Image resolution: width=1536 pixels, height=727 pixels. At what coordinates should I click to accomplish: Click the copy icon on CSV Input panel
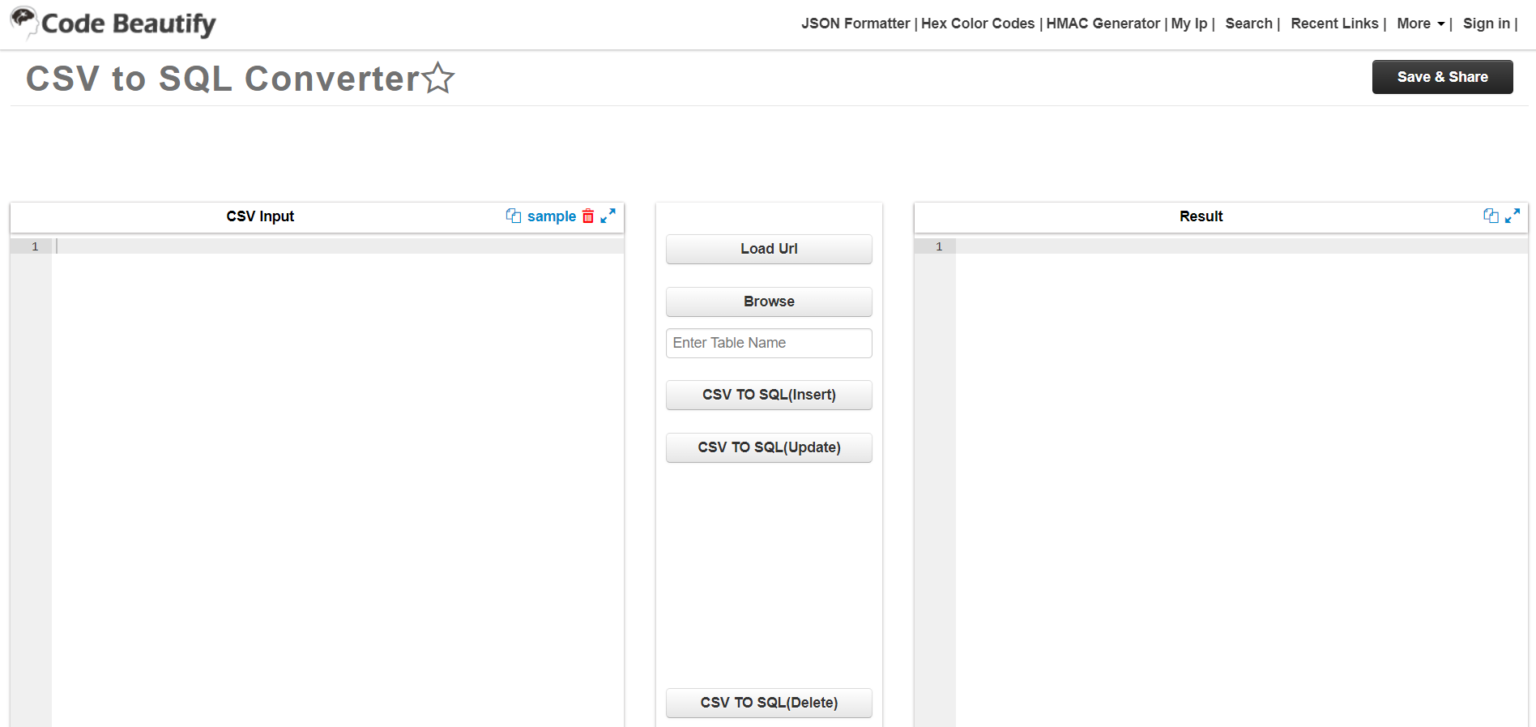(x=512, y=215)
